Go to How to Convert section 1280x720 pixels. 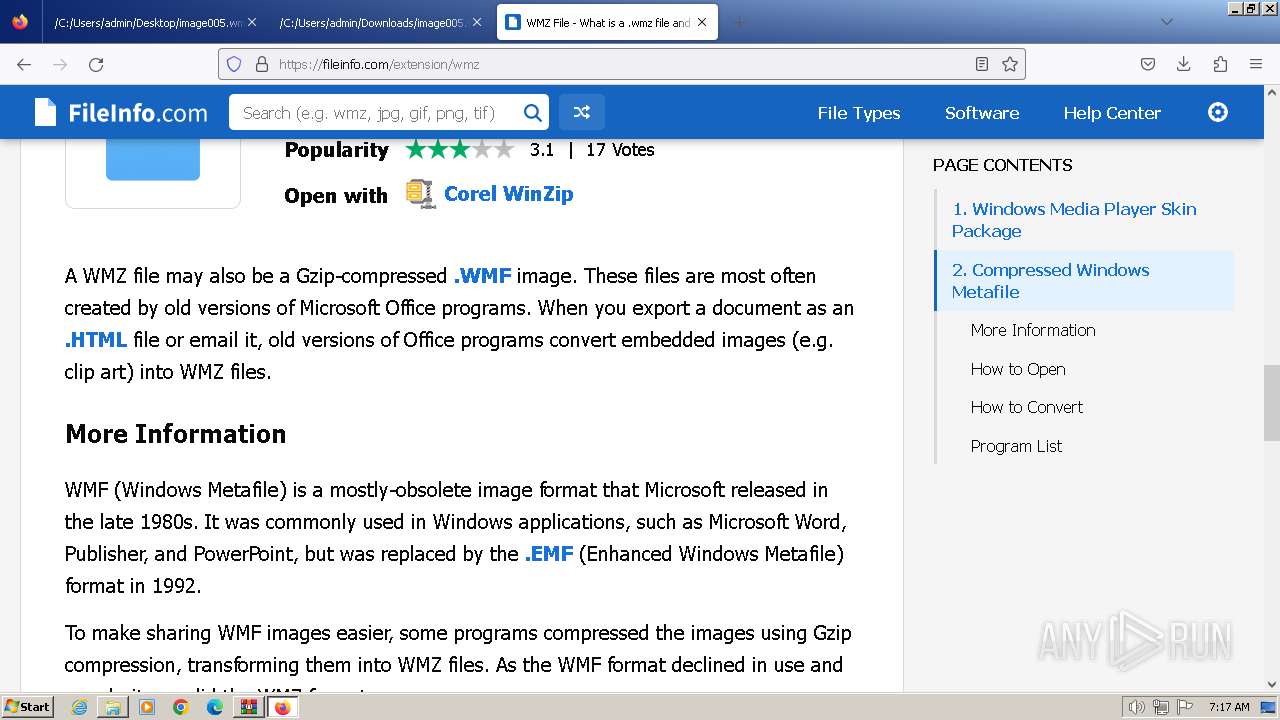click(1027, 407)
